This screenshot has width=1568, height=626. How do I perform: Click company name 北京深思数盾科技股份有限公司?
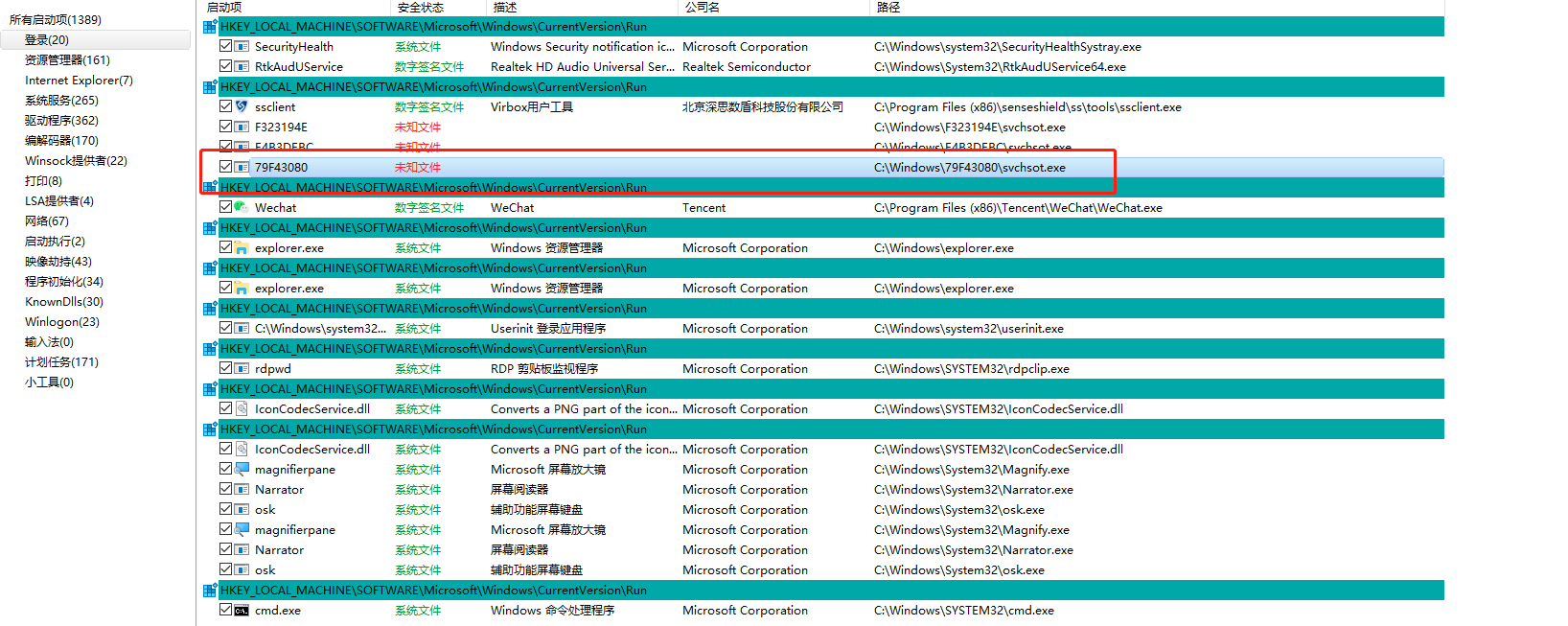pyautogui.click(x=763, y=106)
